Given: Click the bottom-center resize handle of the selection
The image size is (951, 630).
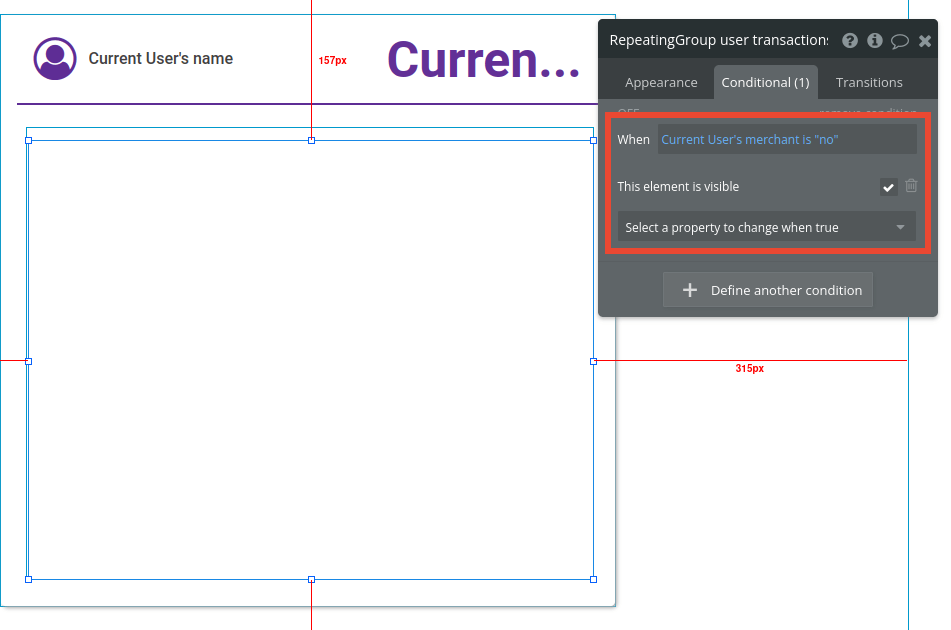Looking at the screenshot, I should pyautogui.click(x=311, y=579).
